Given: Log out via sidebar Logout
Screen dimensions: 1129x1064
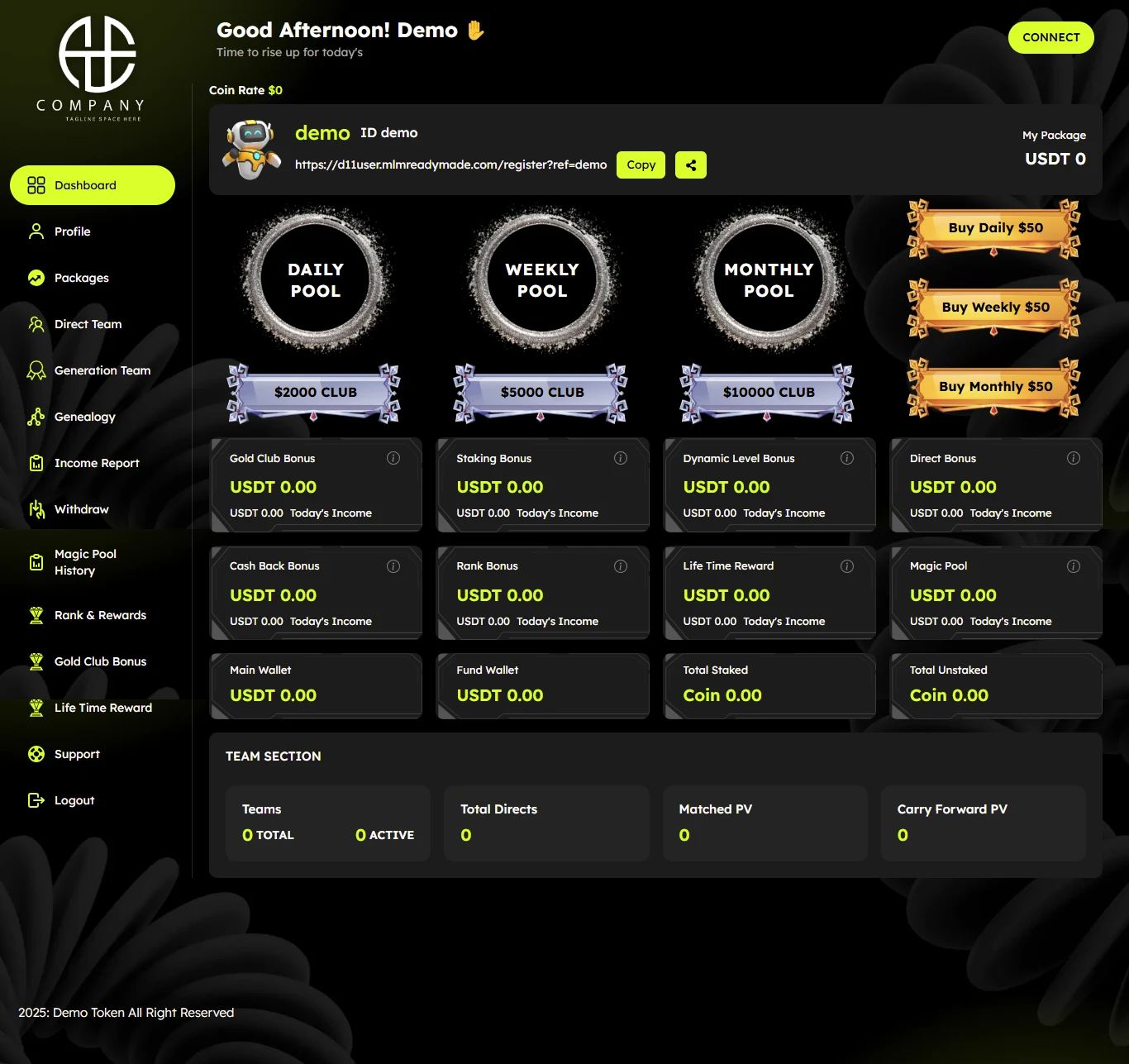Looking at the screenshot, I should [74, 800].
